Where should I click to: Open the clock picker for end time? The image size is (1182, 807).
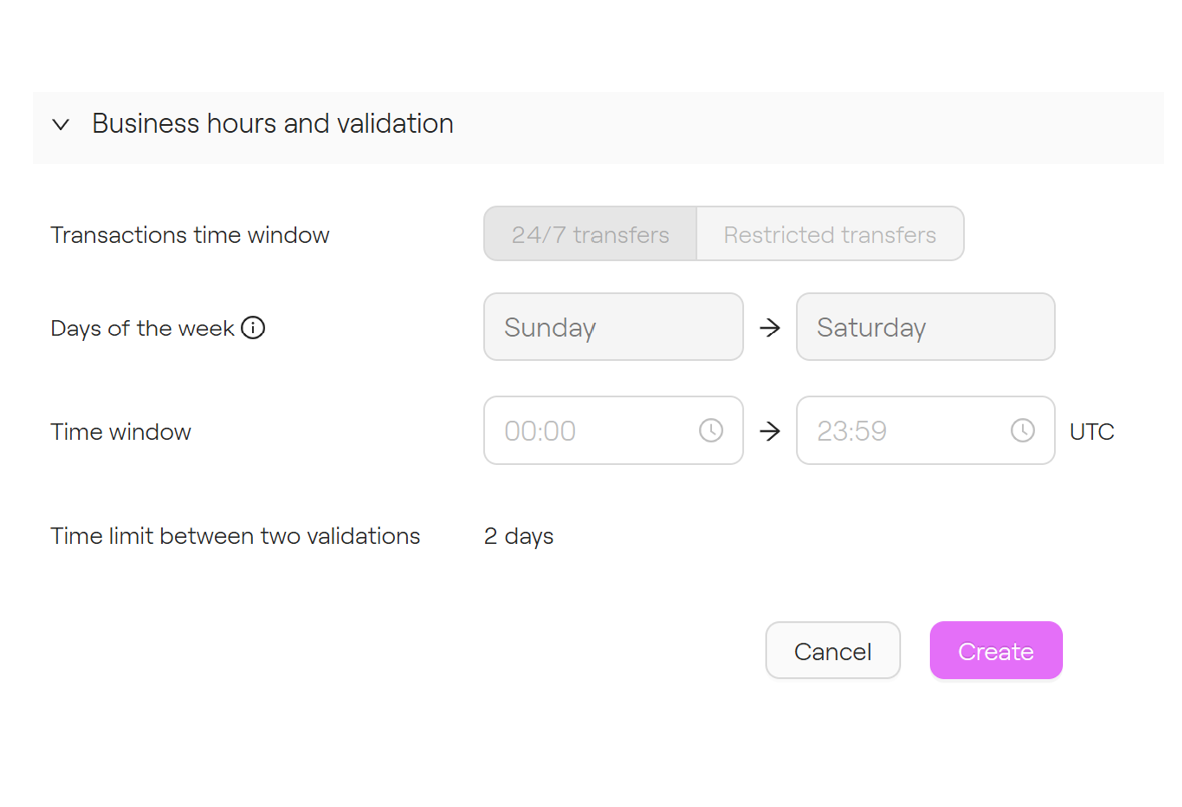1023,431
